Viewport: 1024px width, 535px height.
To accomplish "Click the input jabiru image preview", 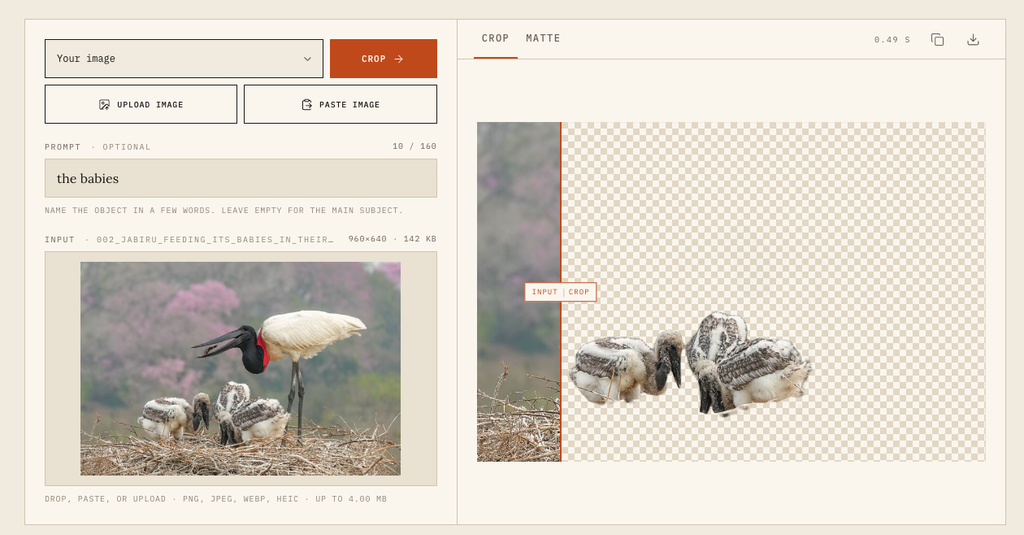I will (x=240, y=368).
